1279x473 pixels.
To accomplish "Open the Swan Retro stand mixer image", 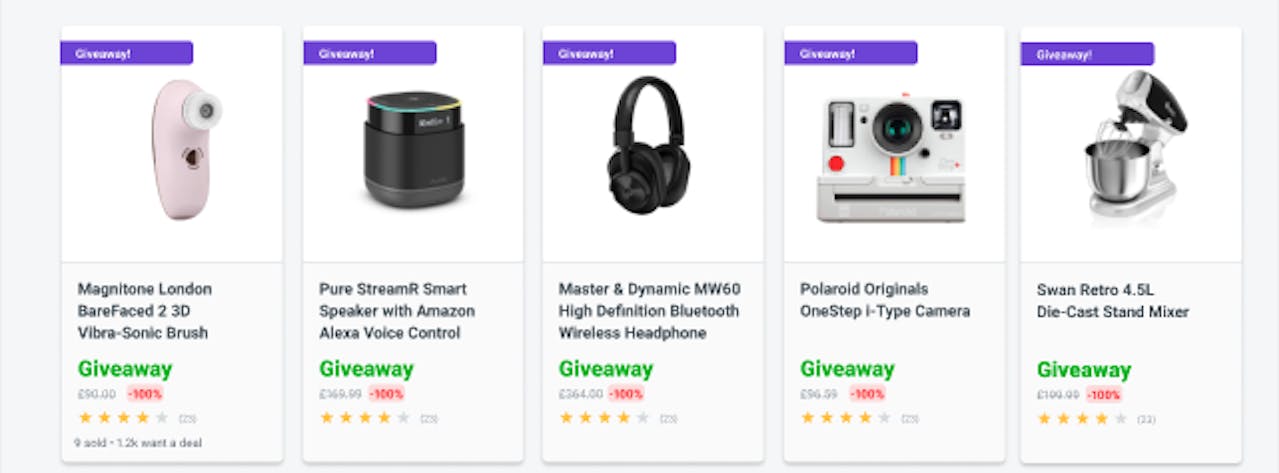I will (1135, 143).
